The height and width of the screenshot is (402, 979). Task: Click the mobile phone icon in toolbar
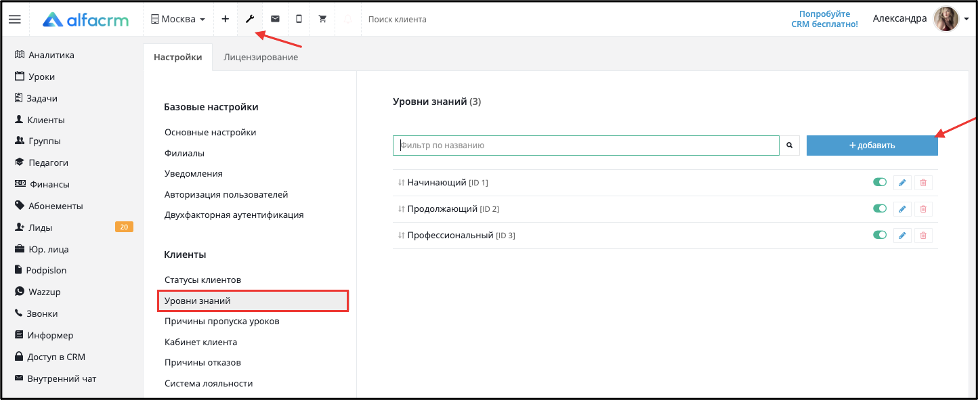click(x=298, y=19)
